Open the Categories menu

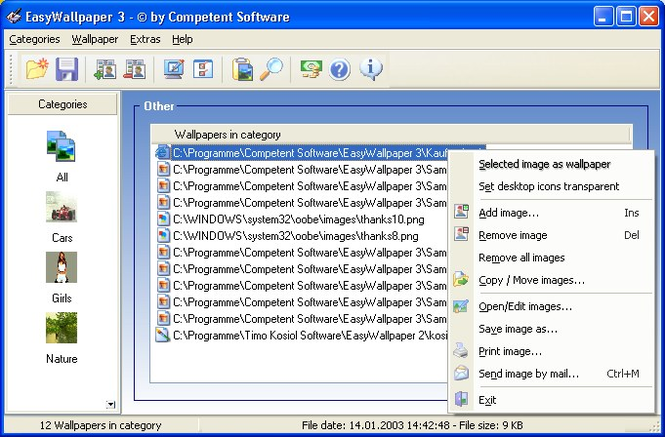[34, 39]
